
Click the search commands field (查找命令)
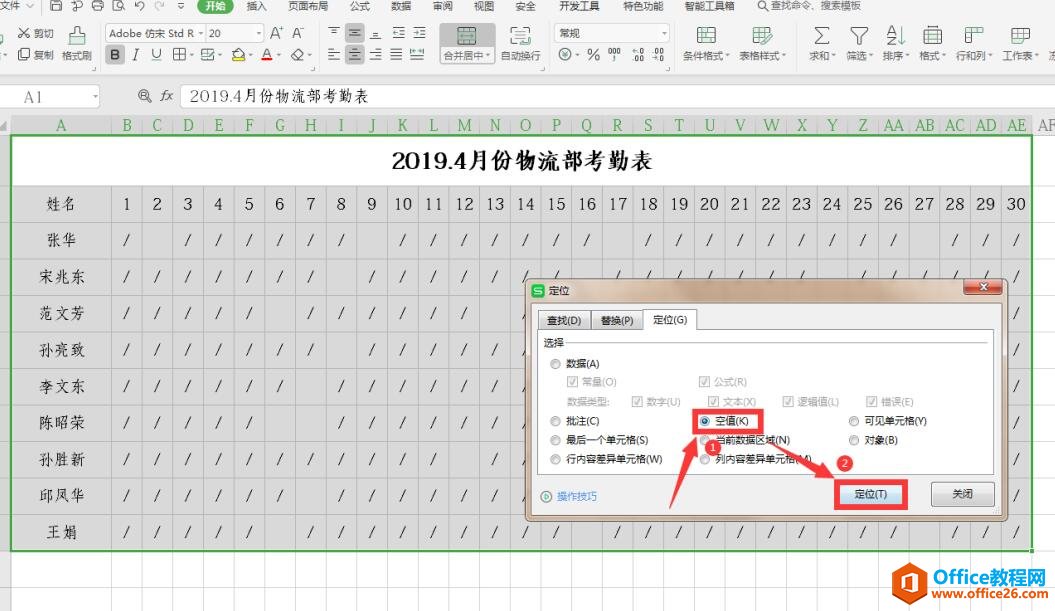click(809, 6)
